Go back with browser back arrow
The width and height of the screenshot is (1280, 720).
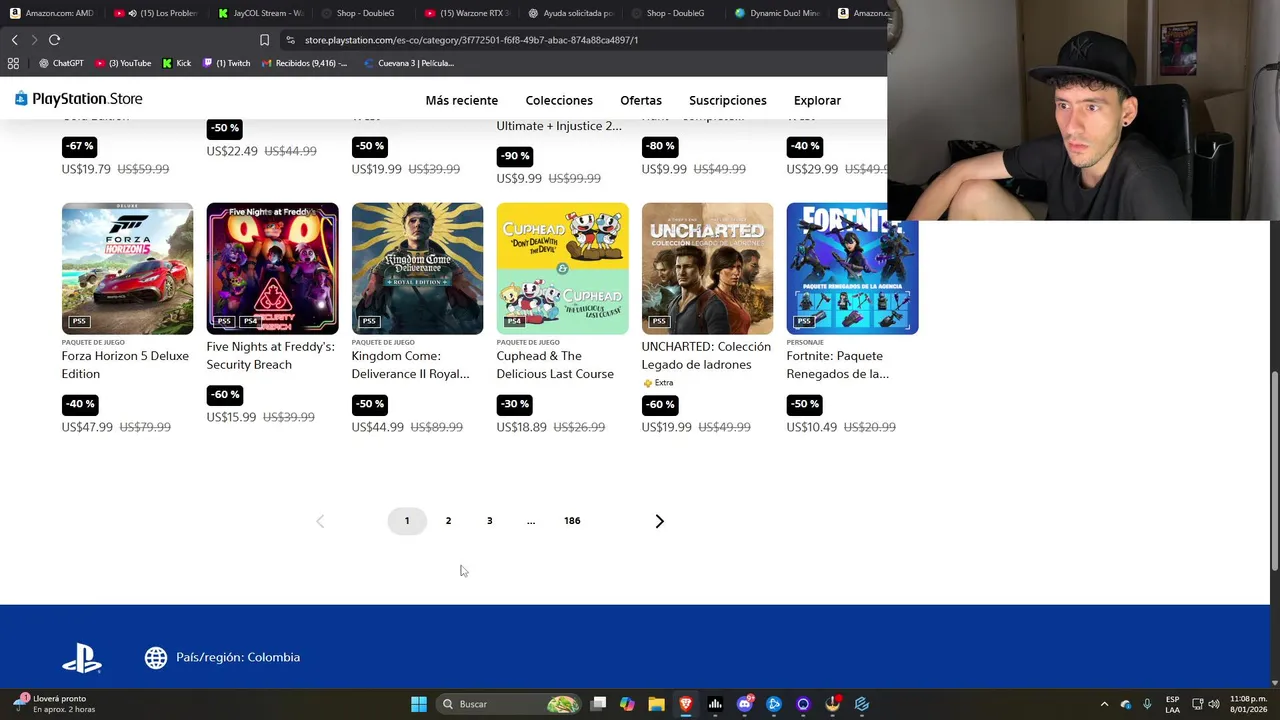(x=14, y=40)
